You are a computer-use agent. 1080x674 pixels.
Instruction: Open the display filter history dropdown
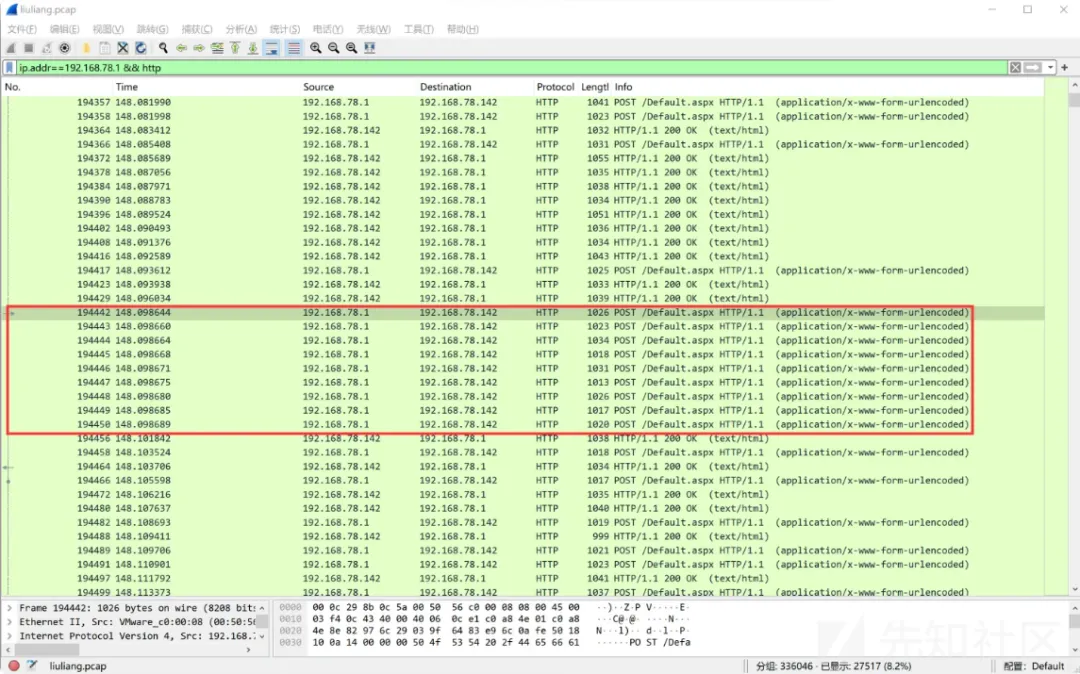click(1051, 68)
